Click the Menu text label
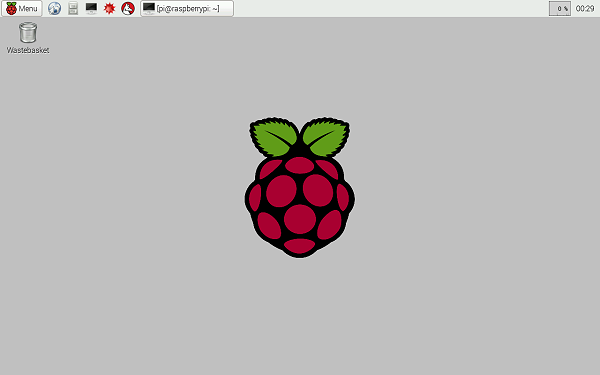The height and width of the screenshot is (375, 600). pos(28,8)
